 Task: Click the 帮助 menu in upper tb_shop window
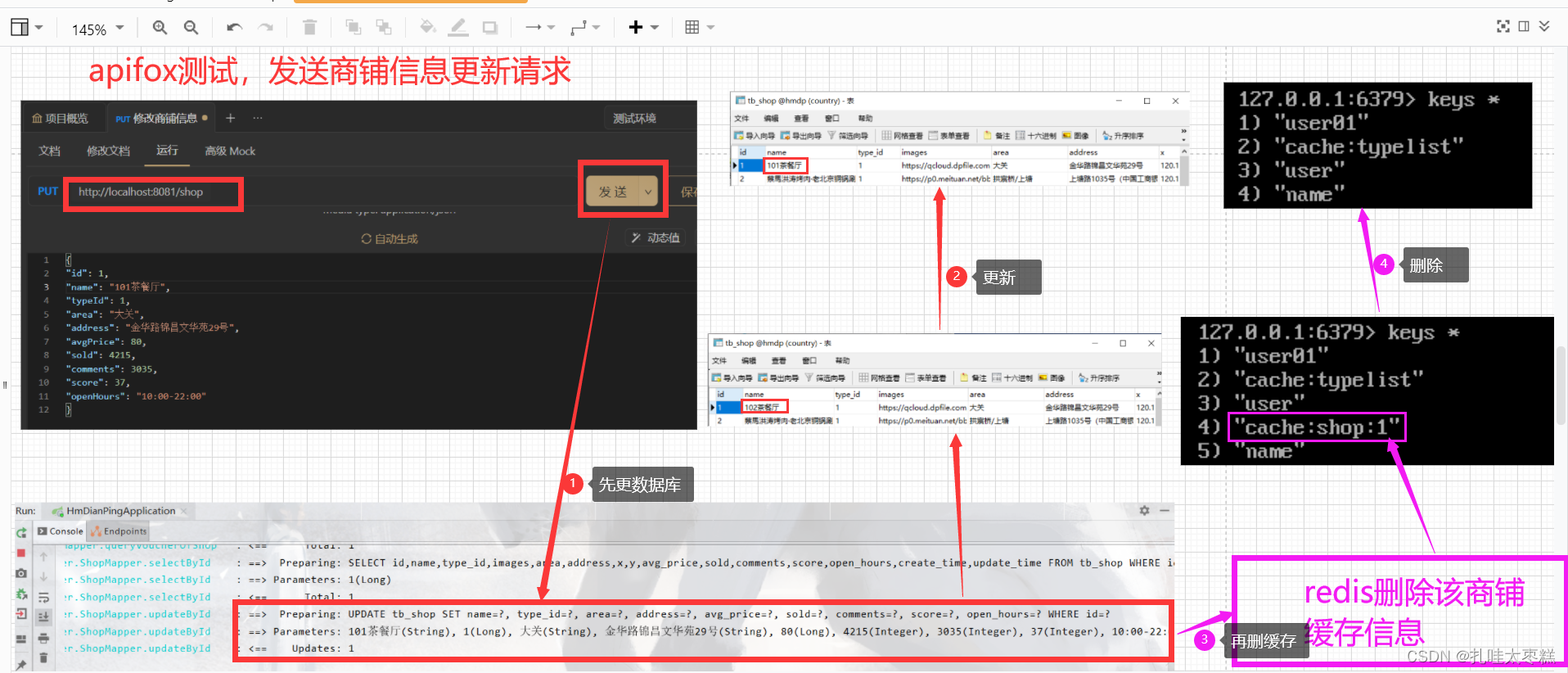(x=865, y=119)
